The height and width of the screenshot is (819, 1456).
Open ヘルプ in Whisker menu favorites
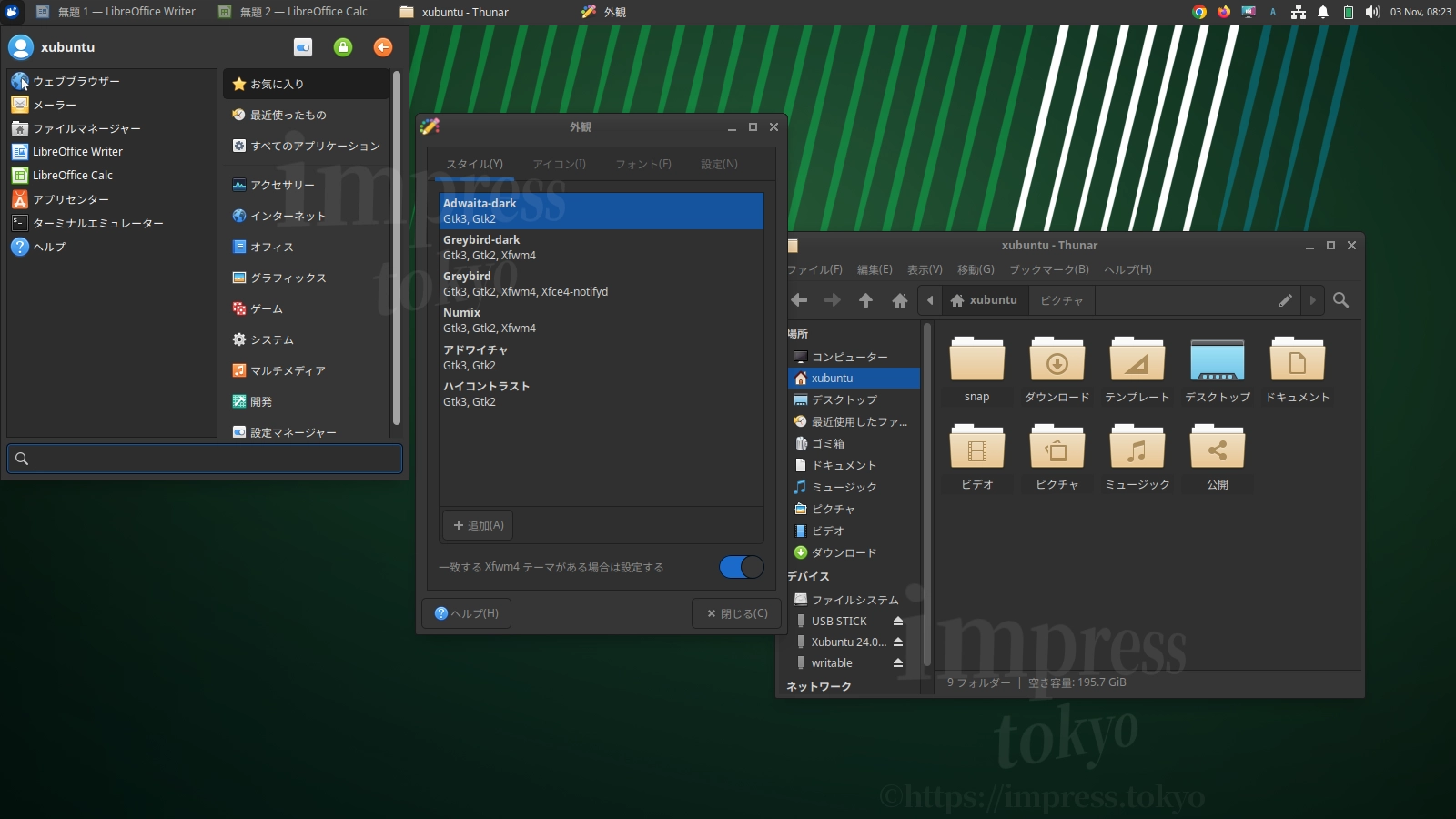coord(112,247)
